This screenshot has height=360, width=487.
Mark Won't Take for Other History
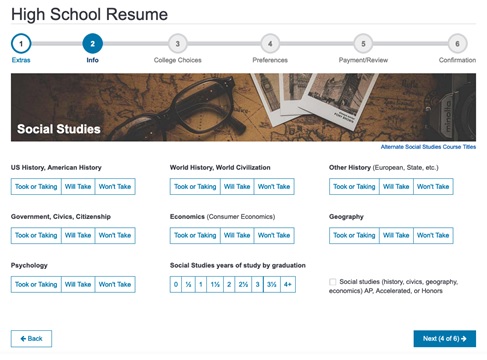pyautogui.click(x=433, y=187)
